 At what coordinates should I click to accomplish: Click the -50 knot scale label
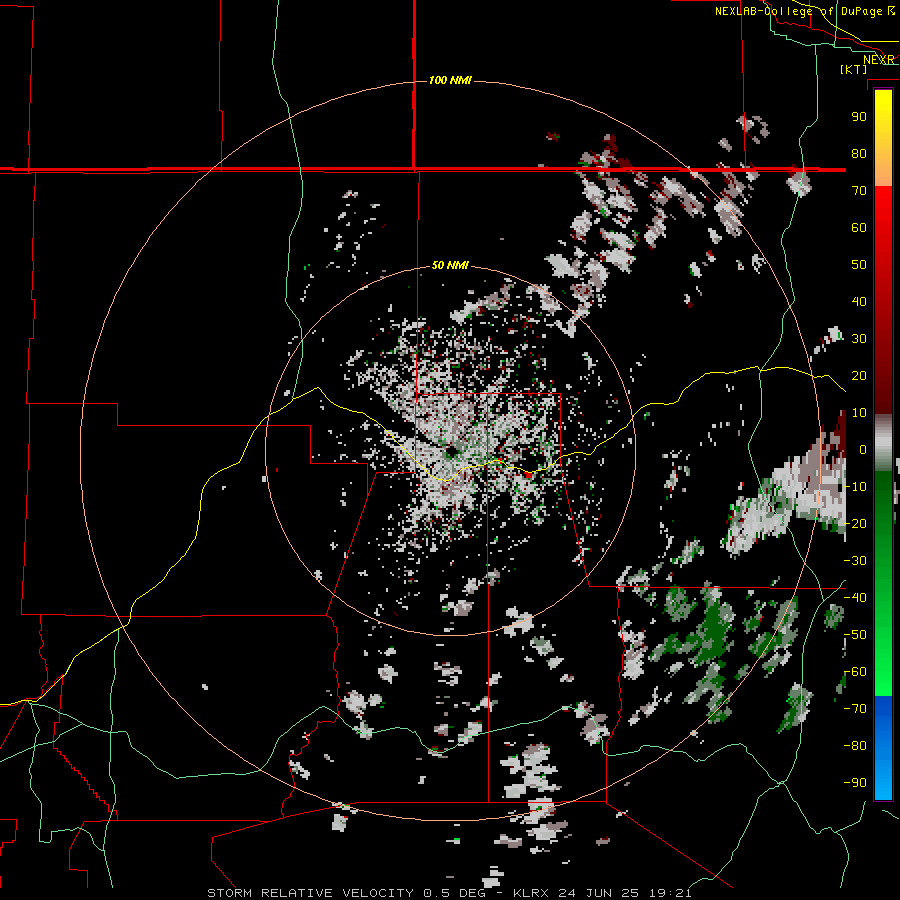tap(855, 635)
